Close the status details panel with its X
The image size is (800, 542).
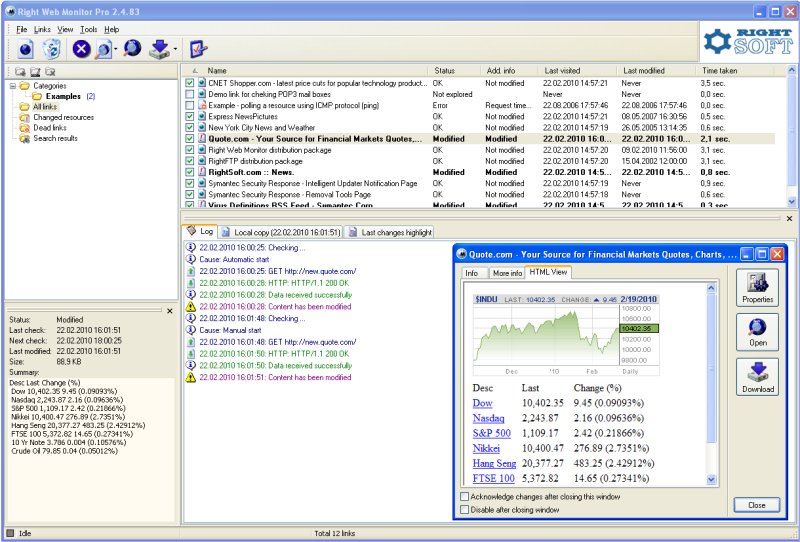pos(170,311)
